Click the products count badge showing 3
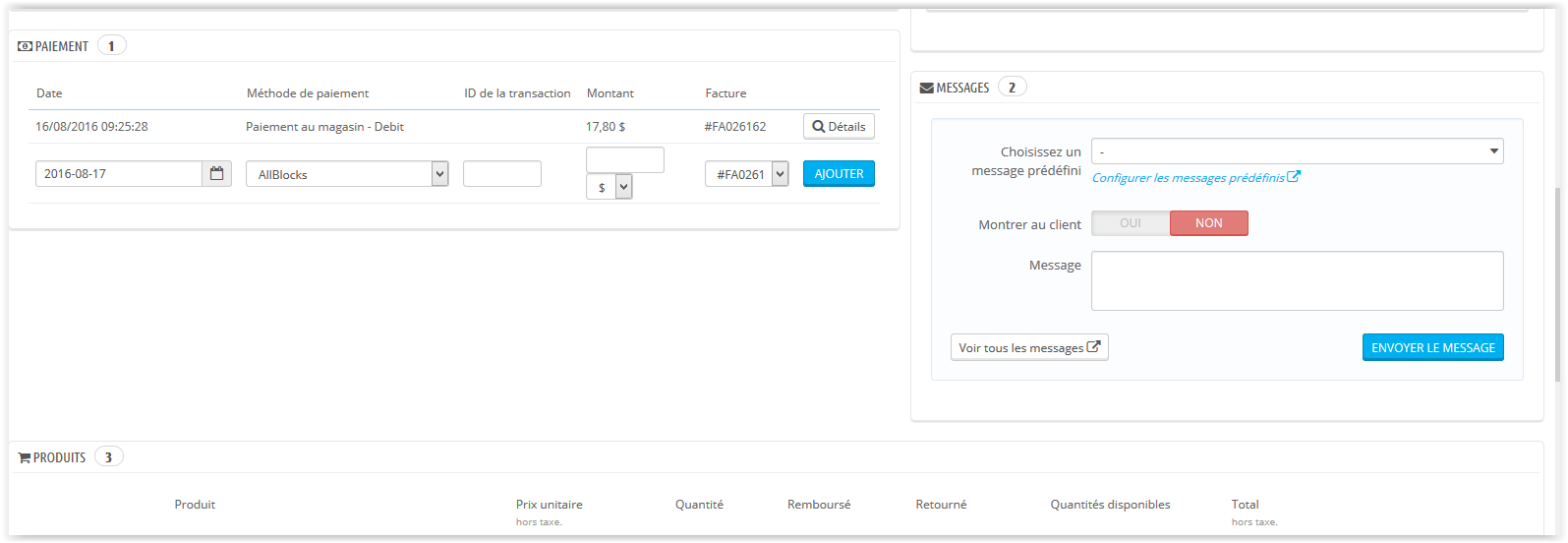Screen dimensions: 1568x543 click(x=108, y=457)
